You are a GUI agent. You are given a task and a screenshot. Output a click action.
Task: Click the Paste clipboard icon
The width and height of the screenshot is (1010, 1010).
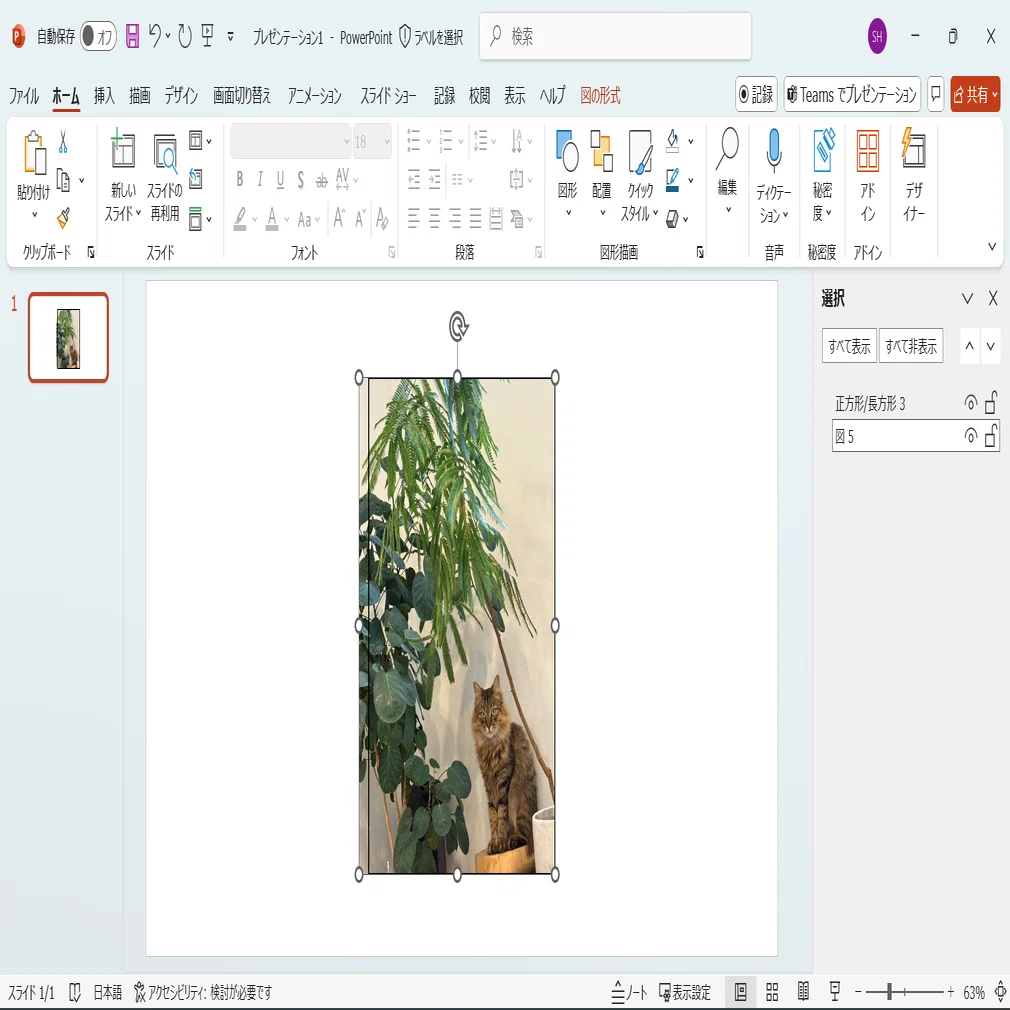point(33,153)
